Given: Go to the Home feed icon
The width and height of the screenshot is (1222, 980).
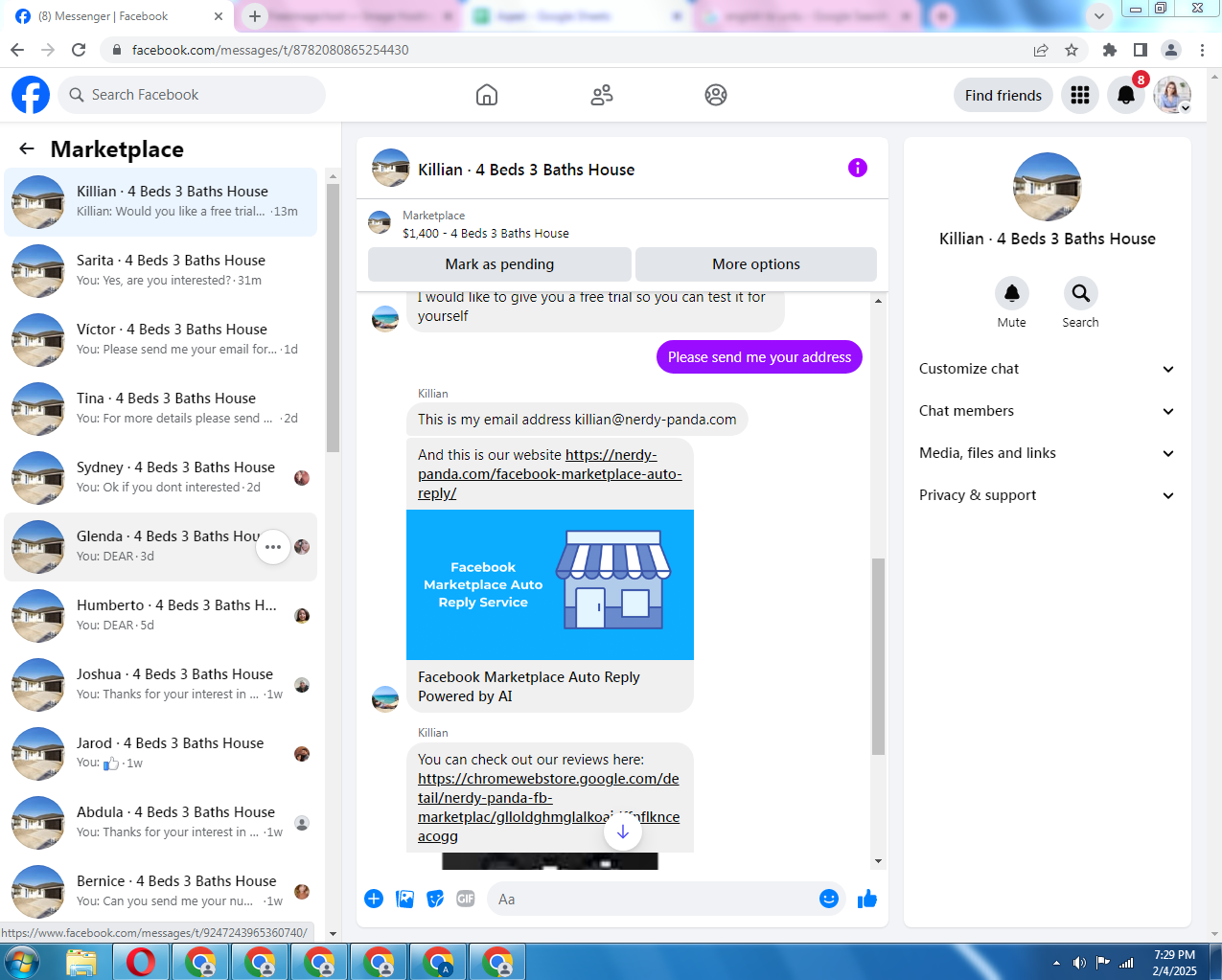Looking at the screenshot, I should coord(487,95).
